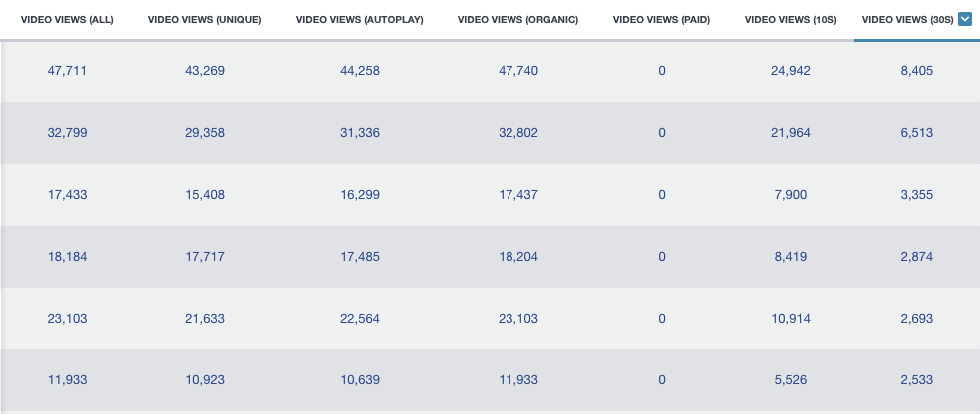Image resolution: width=980 pixels, height=414 pixels.
Task: Open the 18,184 all views value
Action: click(68, 256)
